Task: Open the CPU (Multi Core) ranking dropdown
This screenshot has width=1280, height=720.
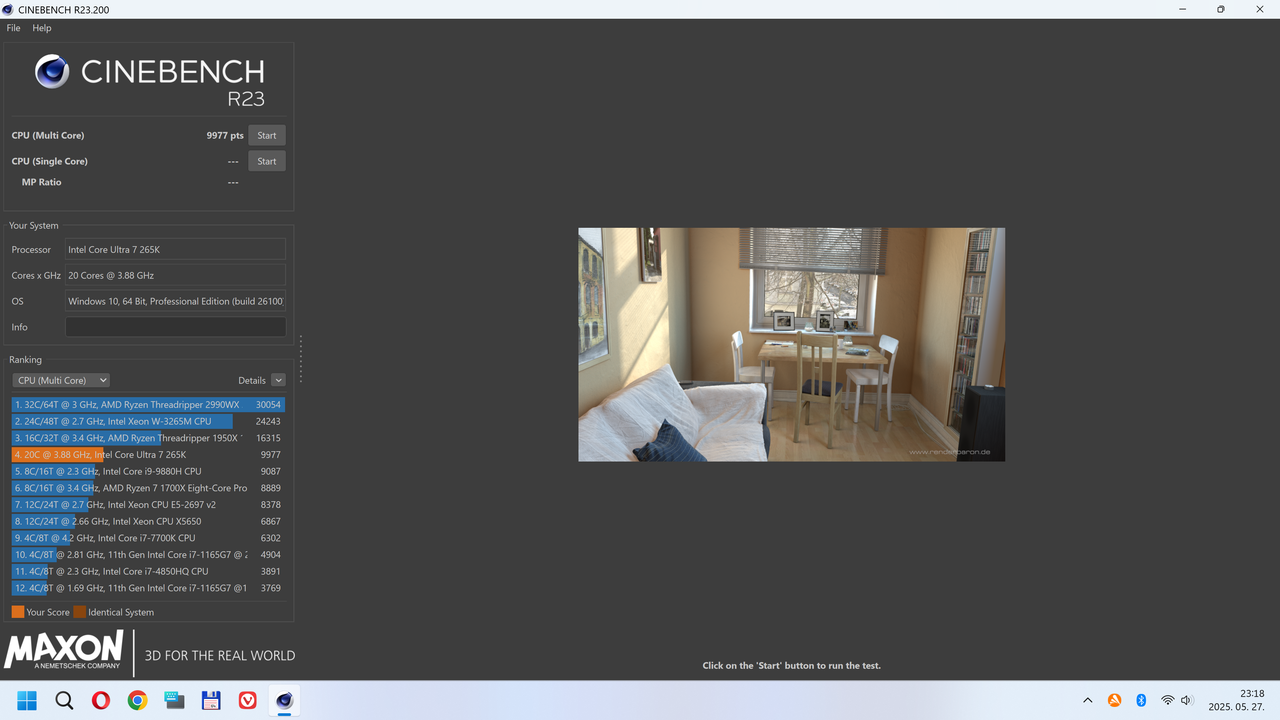Action: (61, 380)
